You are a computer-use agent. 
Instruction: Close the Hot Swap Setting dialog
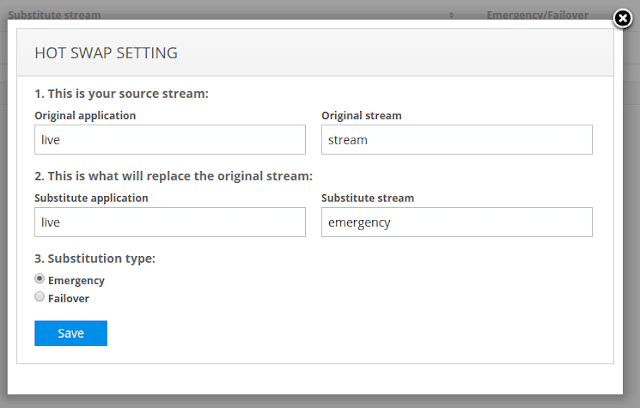click(622, 17)
